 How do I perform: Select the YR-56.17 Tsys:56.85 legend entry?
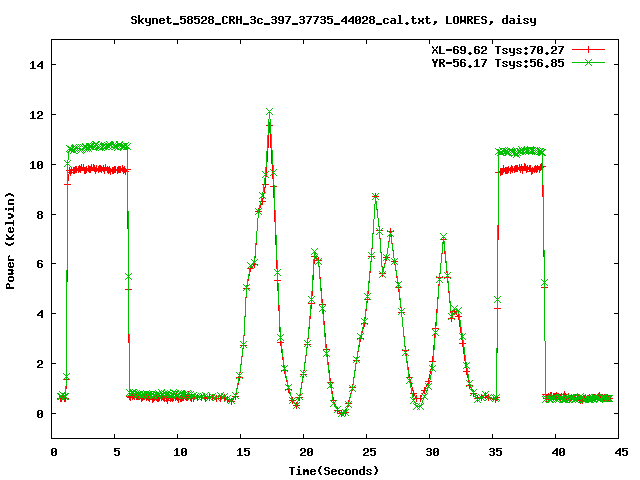(x=498, y=63)
